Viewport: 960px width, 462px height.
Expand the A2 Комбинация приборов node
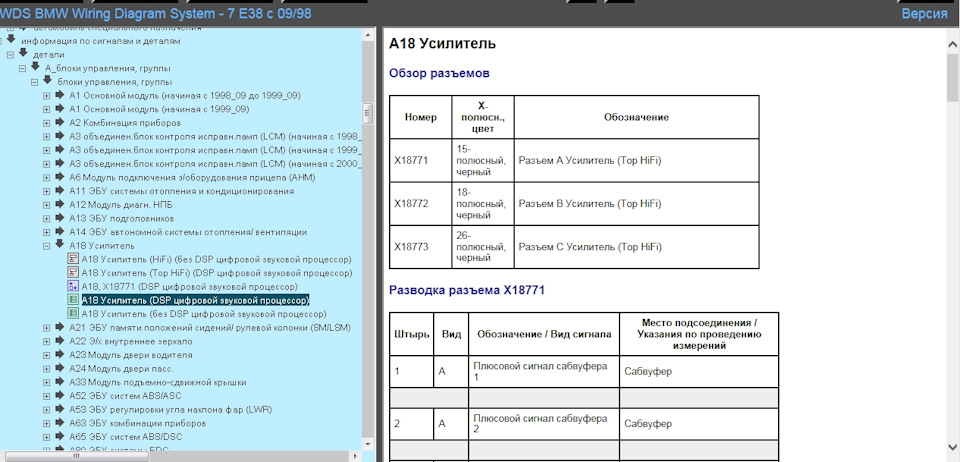tap(47, 123)
